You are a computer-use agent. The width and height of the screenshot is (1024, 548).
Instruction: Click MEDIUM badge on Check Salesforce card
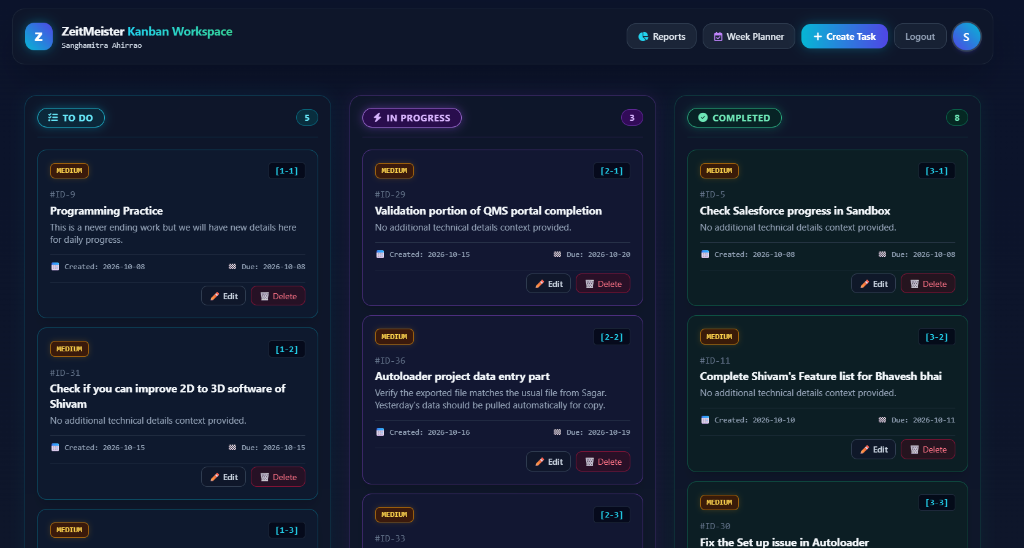[719, 170]
